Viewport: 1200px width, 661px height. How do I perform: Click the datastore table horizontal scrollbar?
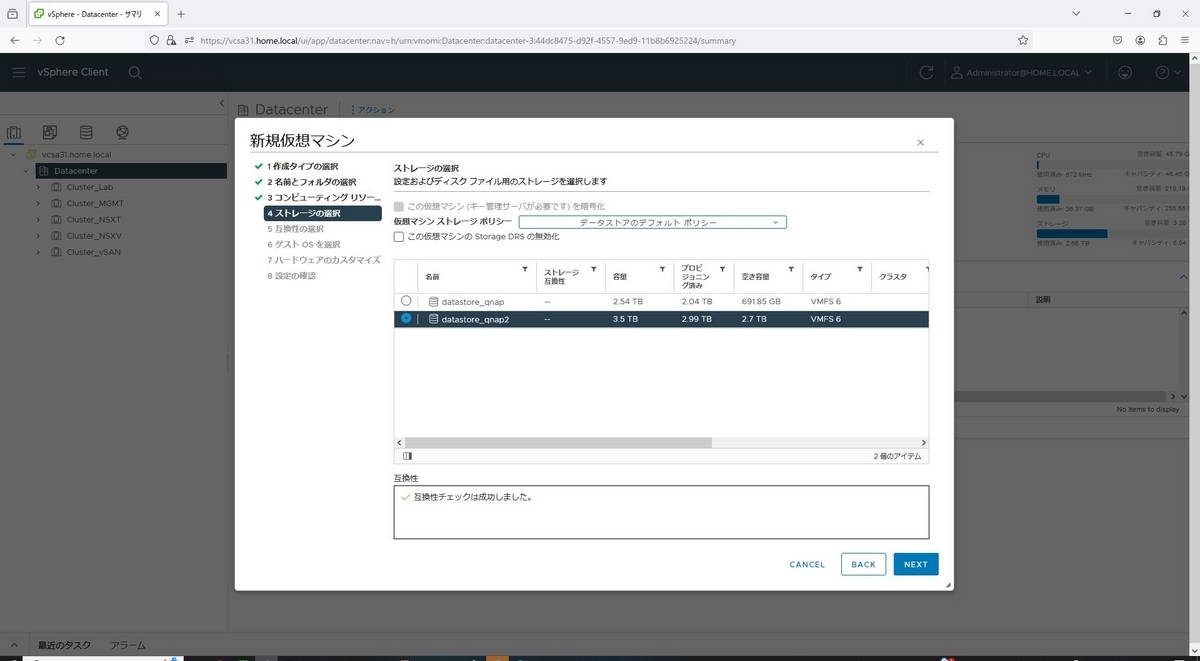(x=558, y=442)
